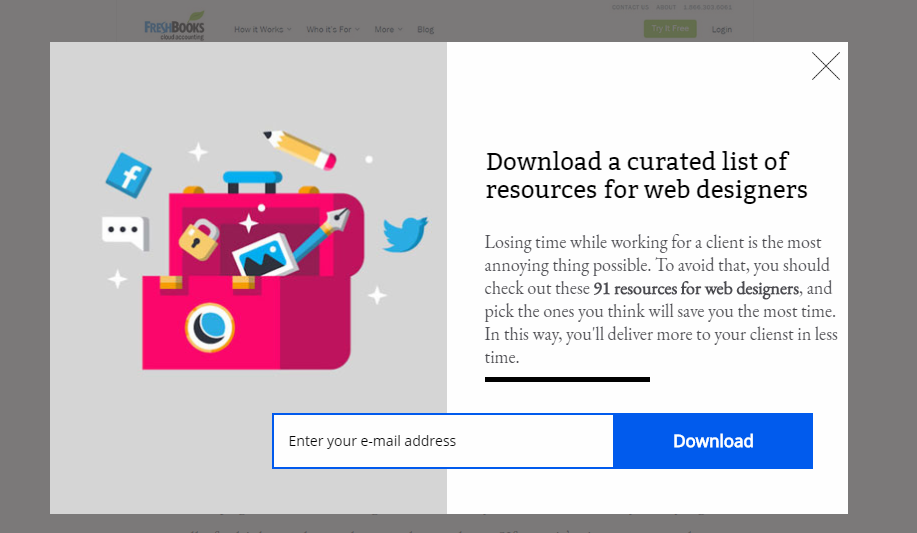This screenshot has width=917, height=533.
Task: Click the bold text '91 resources for web designers'
Action: click(696, 288)
